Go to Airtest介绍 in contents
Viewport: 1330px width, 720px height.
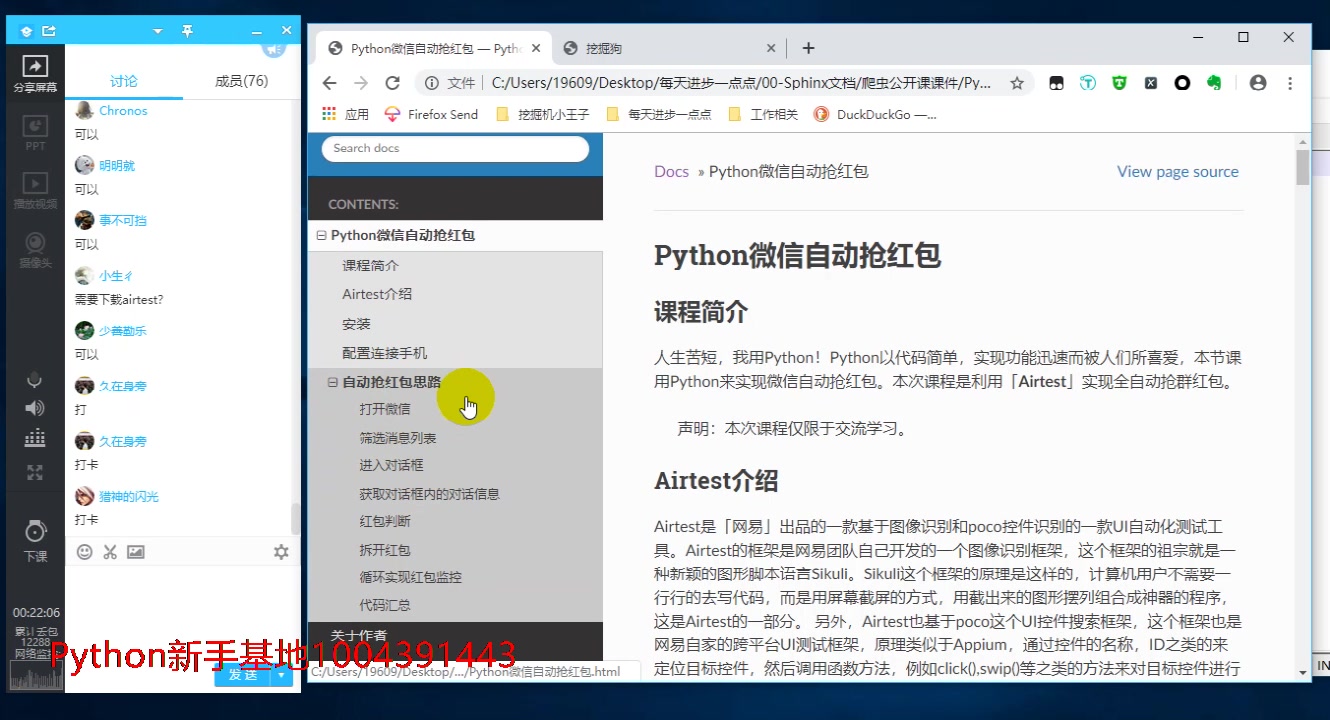point(377,294)
